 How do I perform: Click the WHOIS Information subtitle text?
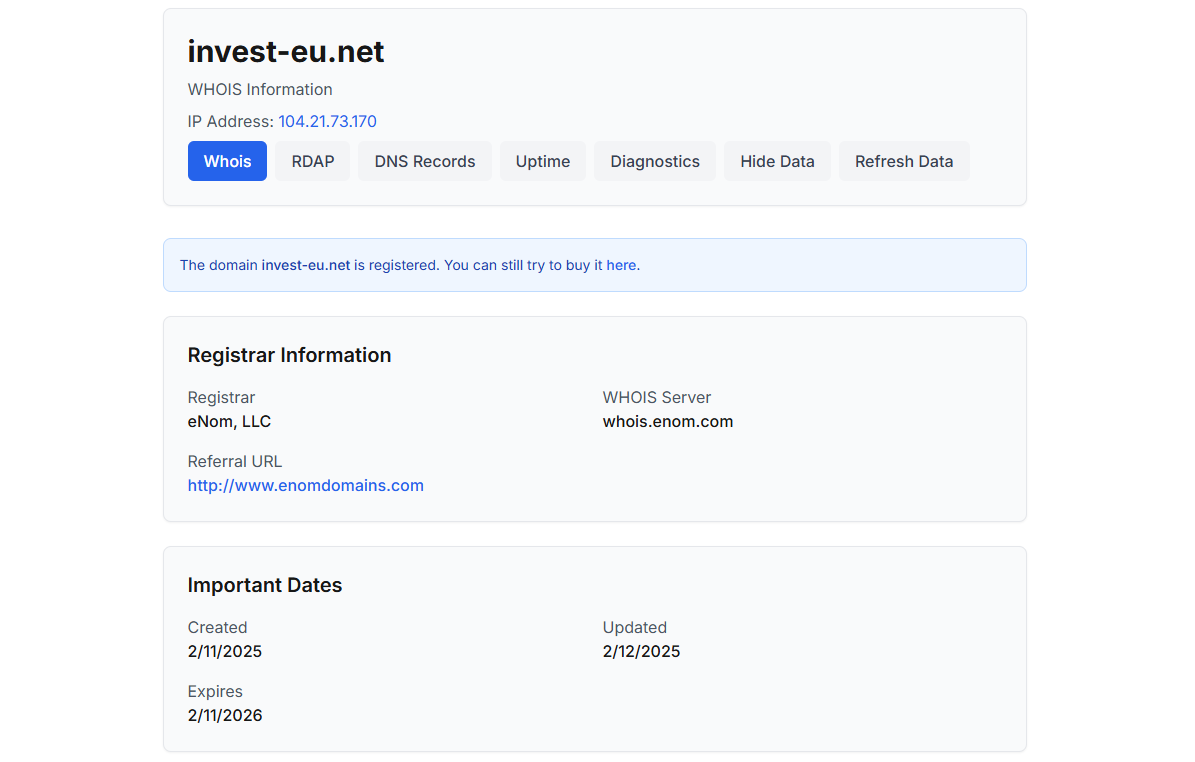coord(260,89)
